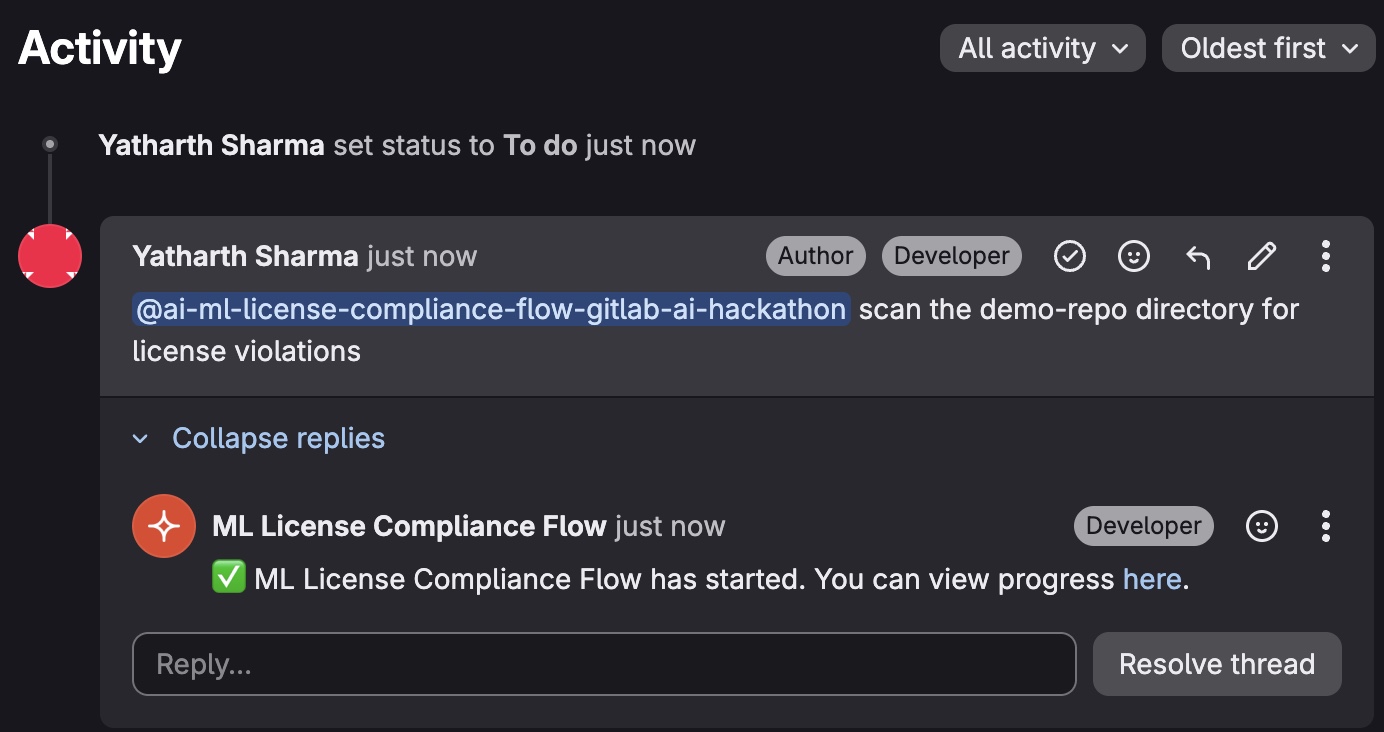The height and width of the screenshot is (732, 1384).
Task: Open the @ai-ml-license-compliance-flow mention link
Action: (490, 309)
